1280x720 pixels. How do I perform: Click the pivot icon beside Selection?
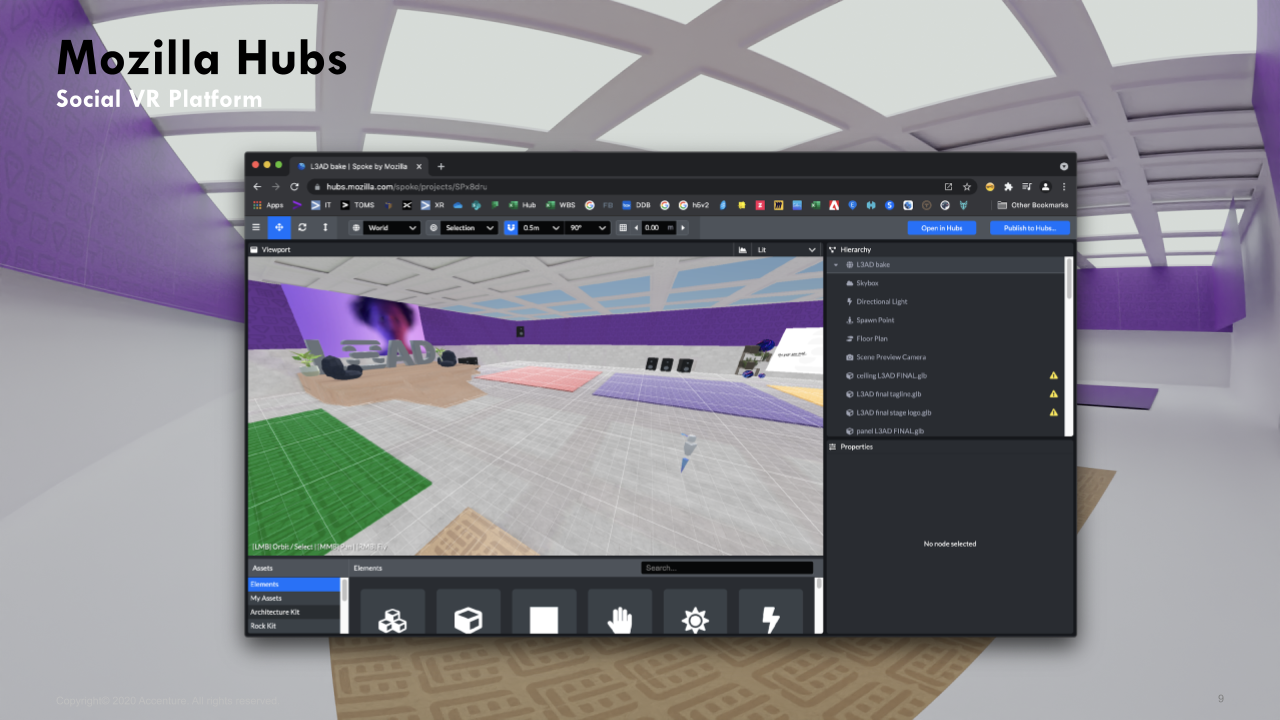[433, 228]
